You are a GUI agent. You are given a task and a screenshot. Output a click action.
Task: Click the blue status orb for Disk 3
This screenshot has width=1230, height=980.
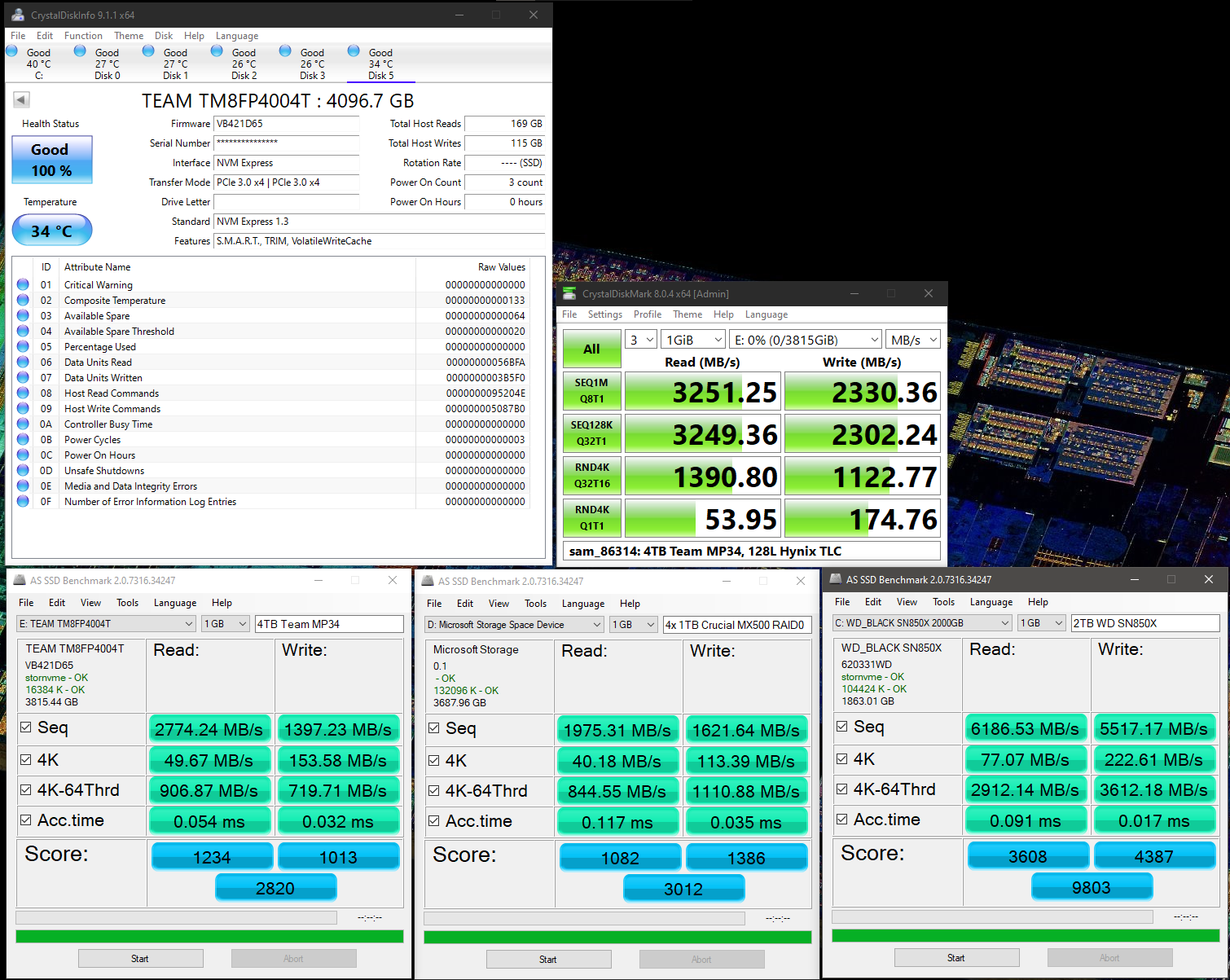[x=285, y=51]
